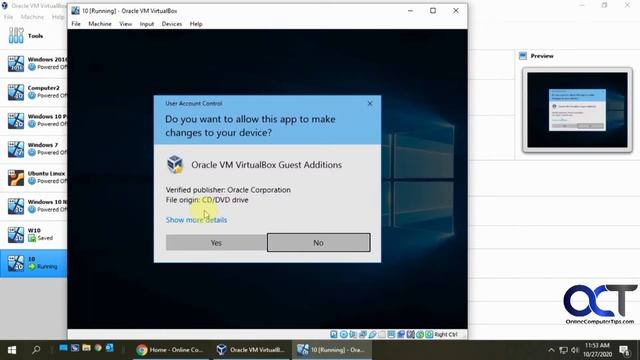This screenshot has width=640, height=360.
Task: Open the Show more details link
Action: pos(196,220)
